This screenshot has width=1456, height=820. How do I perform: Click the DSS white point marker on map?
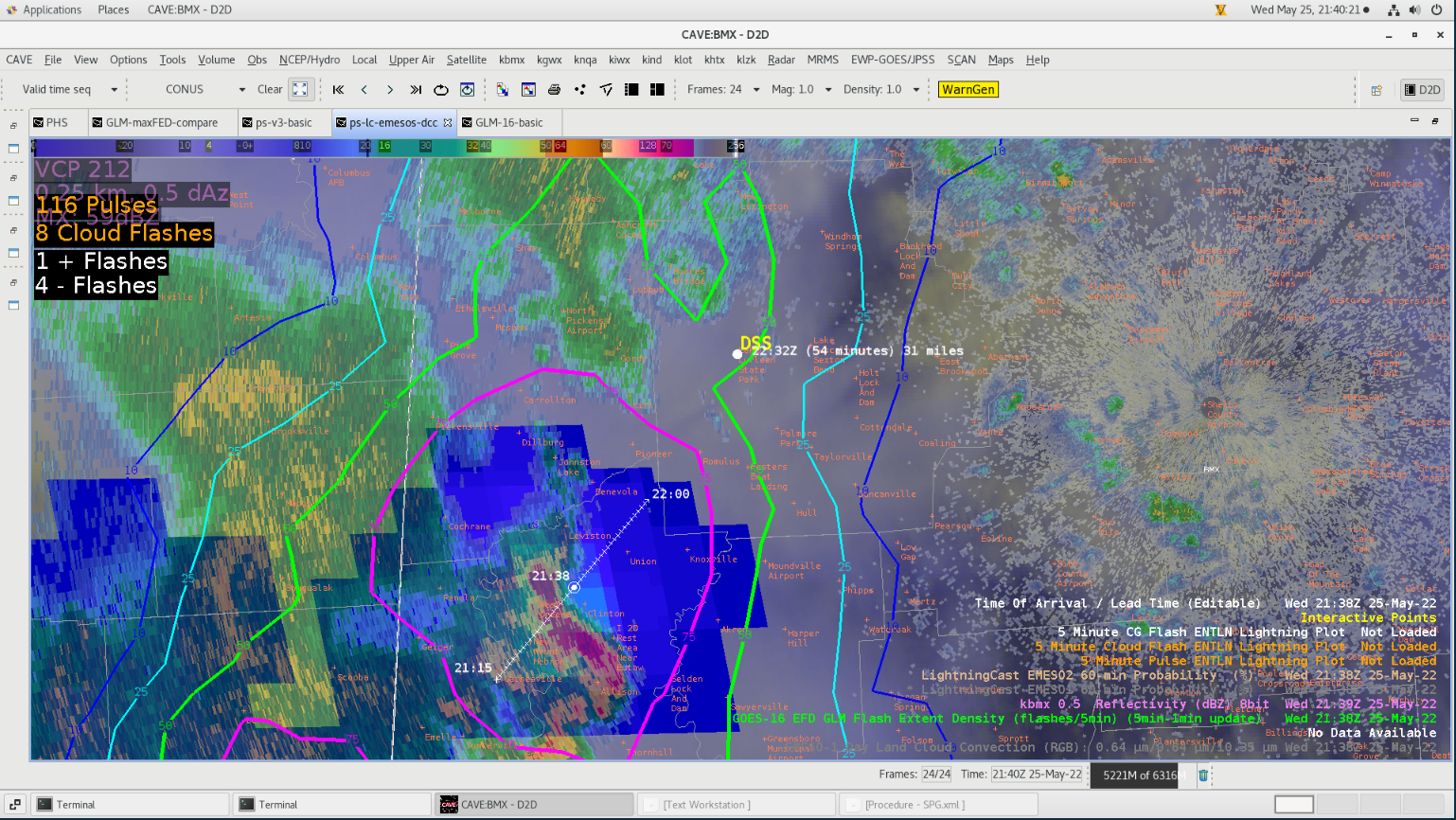tap(737, 354)
